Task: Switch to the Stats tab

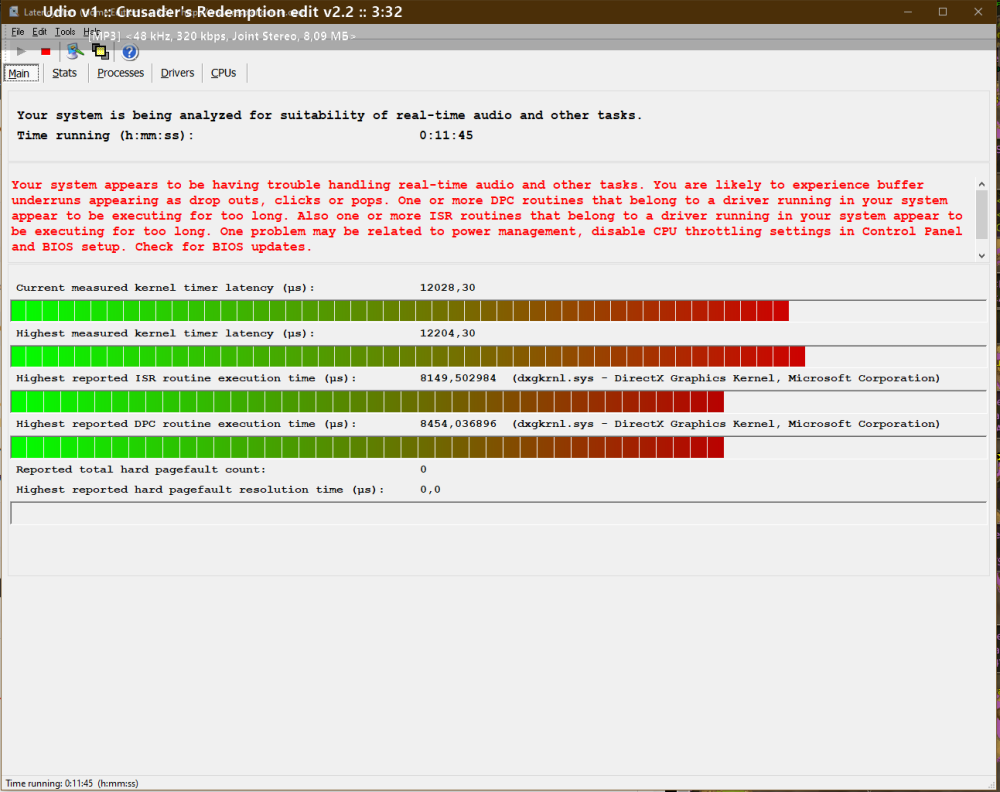Action: (65, 73)
